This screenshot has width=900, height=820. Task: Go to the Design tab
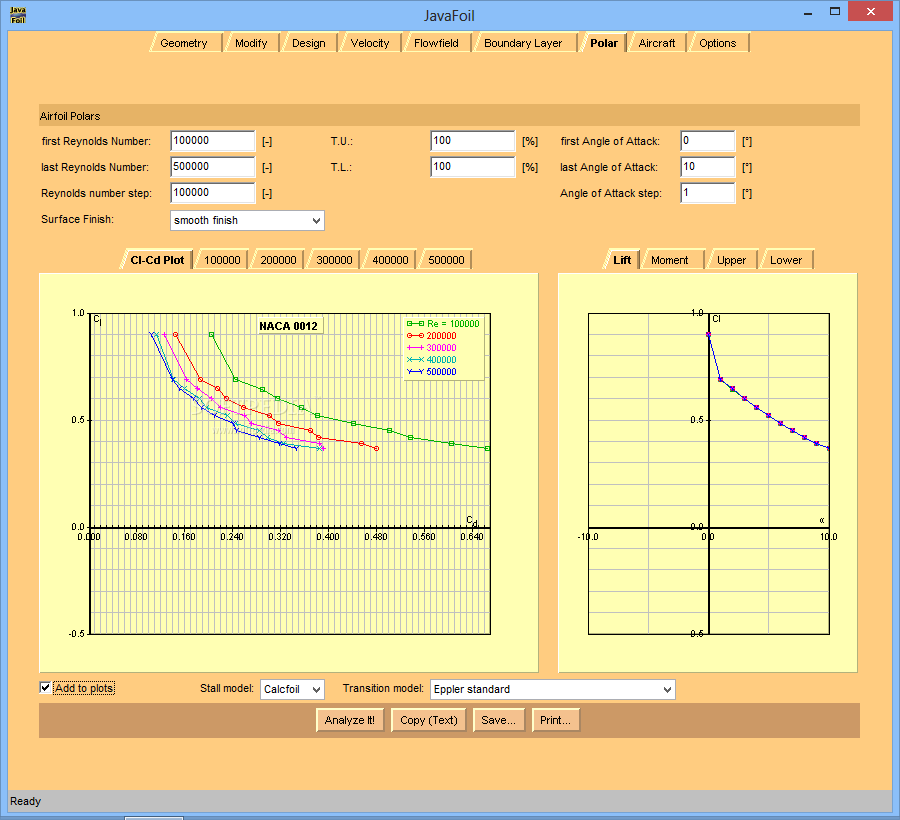pyautogui.click(x=309, y=43)
